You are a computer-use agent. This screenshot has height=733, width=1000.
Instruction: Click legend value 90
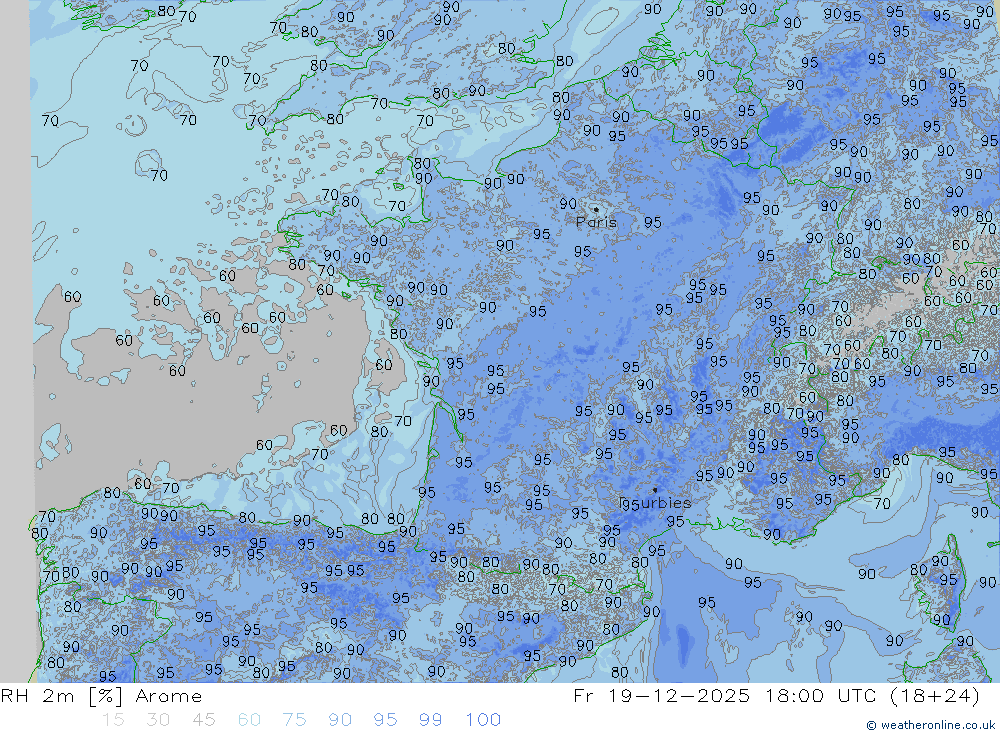340,720
